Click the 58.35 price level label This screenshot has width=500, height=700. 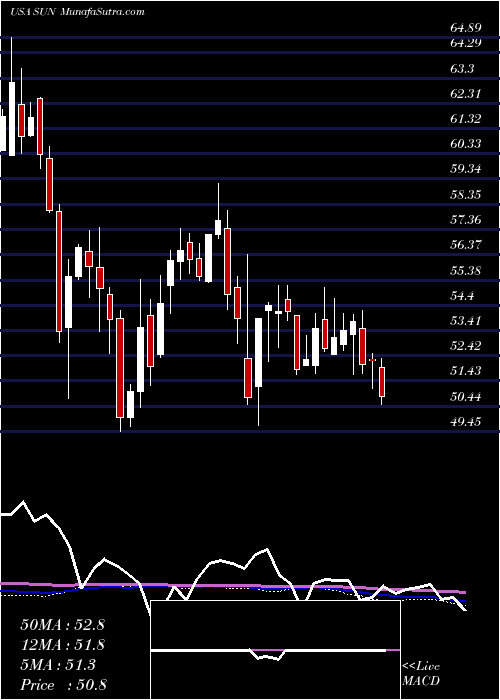pos(466,194)
